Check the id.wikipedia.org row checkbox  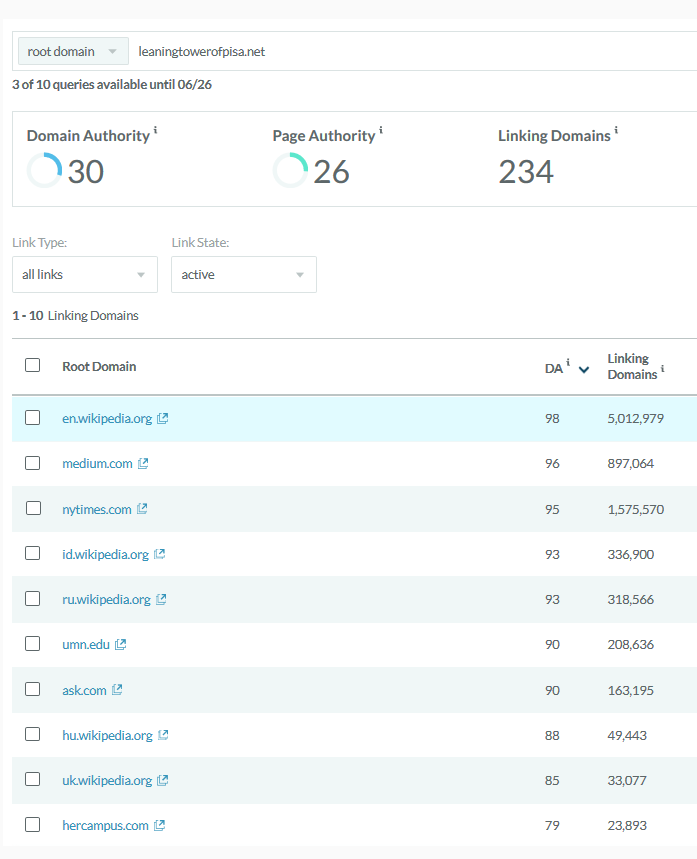[32, 553]
